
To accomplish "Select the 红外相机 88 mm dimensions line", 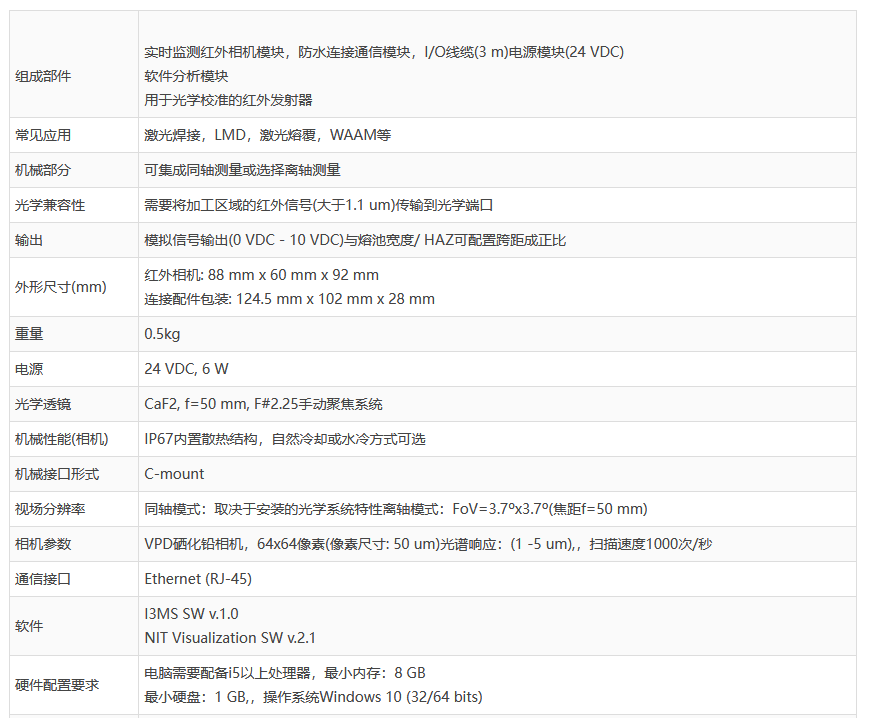I will point(262,275).
